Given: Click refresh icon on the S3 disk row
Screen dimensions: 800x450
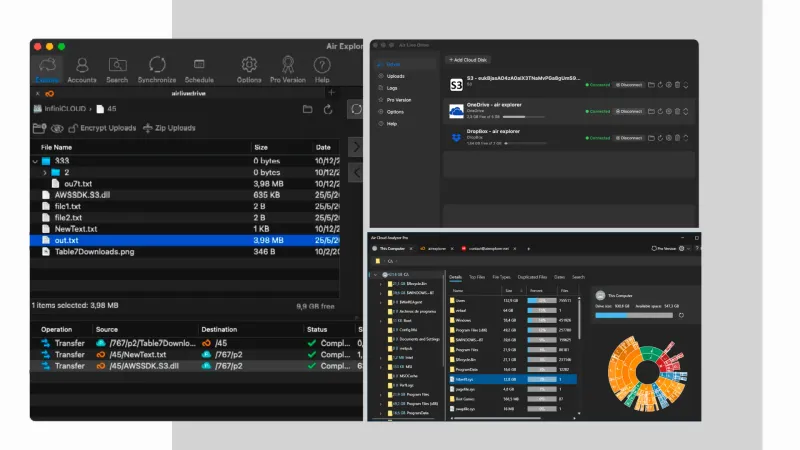Looking at the screenshot, I should tap(660, 85).
